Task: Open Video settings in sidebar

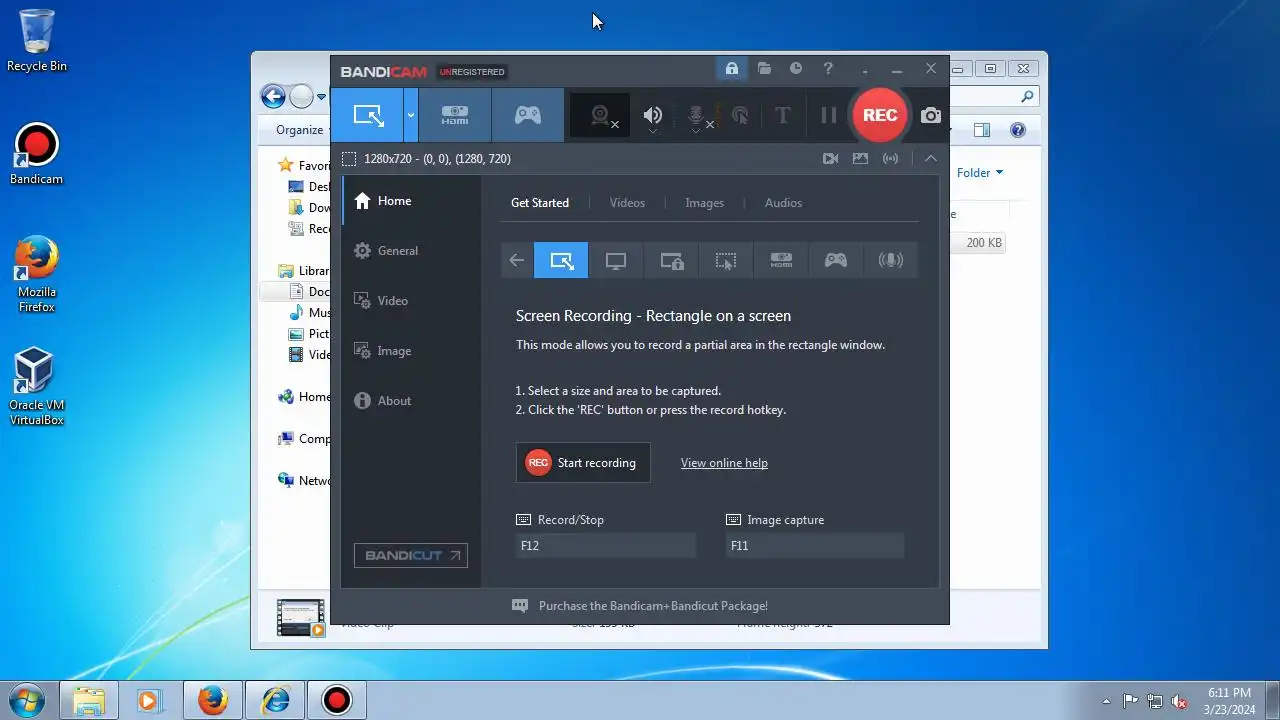Action: [x=411, y=301]
